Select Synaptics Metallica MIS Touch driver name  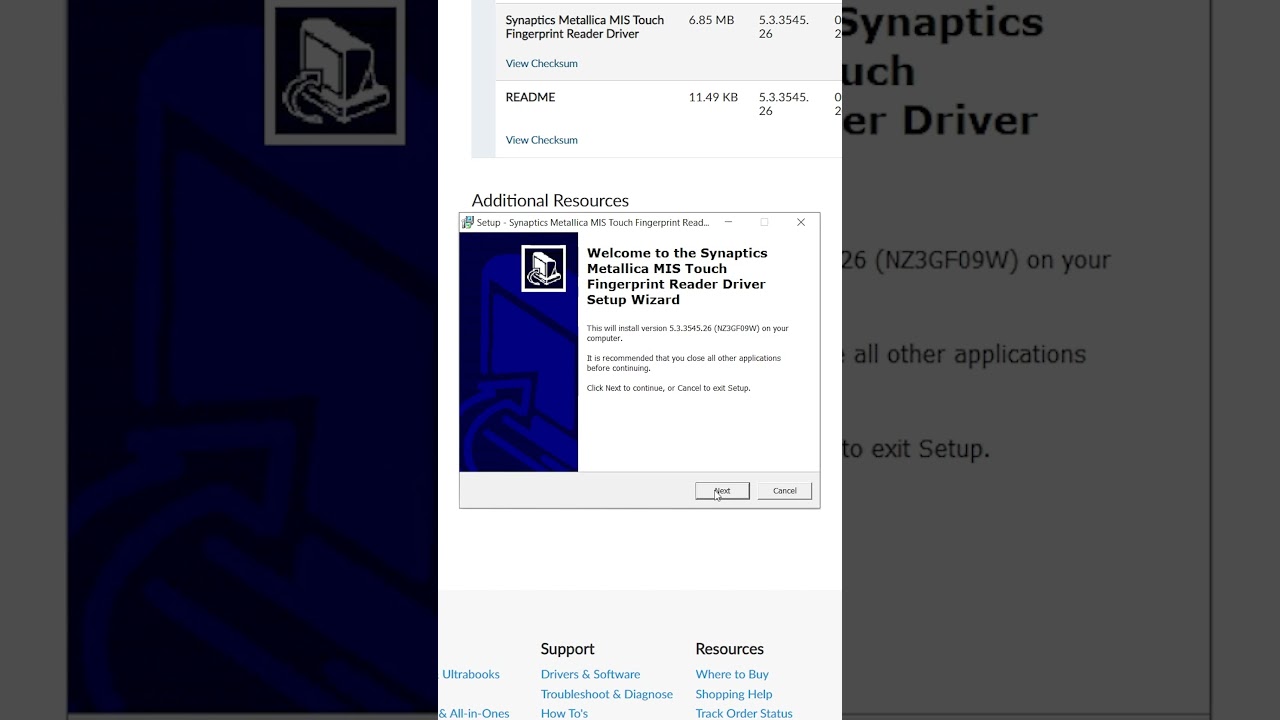[584, 27]
